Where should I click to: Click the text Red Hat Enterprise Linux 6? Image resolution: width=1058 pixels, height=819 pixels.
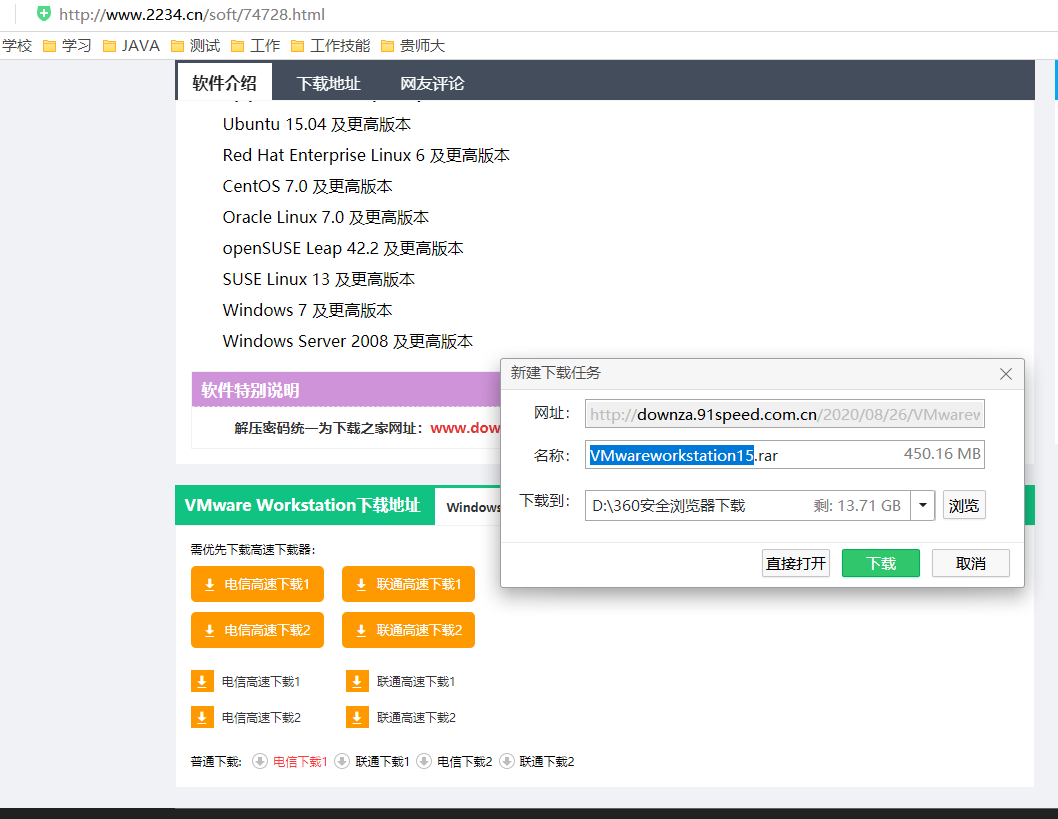324,155
